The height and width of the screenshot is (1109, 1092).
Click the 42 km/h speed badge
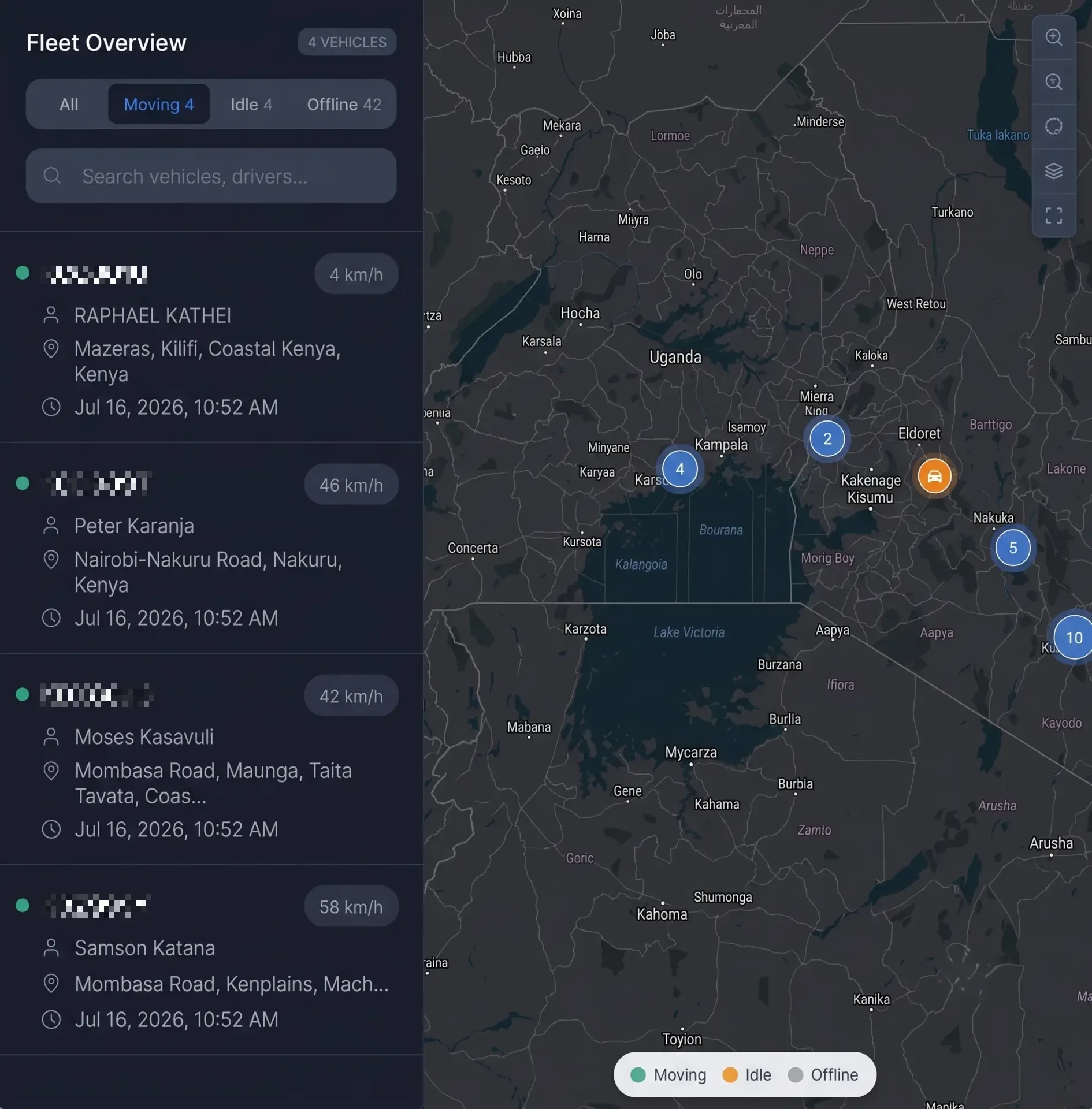tap(351, 696)
